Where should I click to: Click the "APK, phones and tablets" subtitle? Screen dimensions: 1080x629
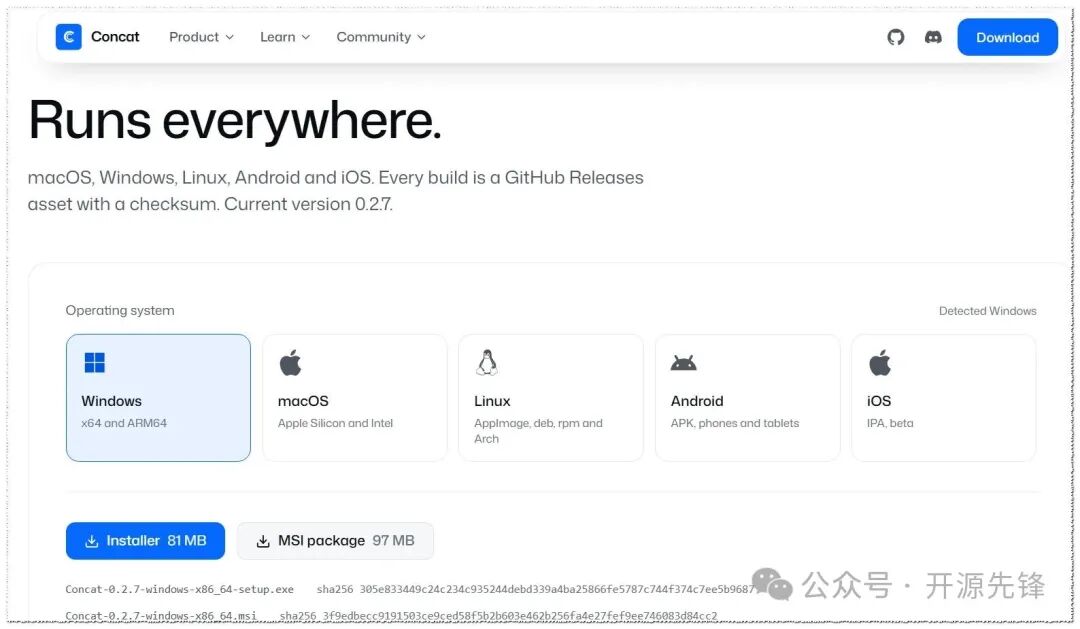click(735, 423)
